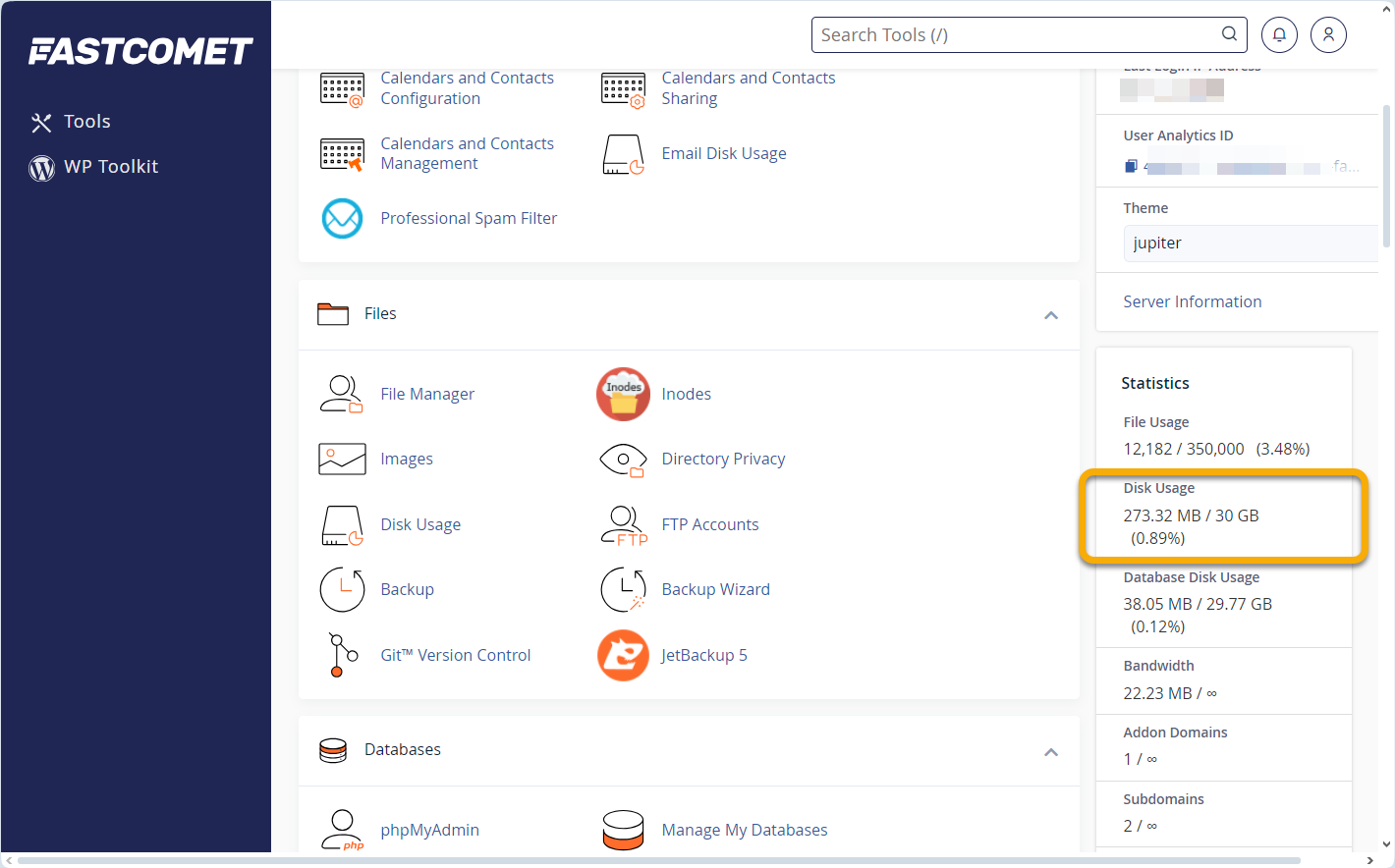Click the Statistics heading text
Image resolution: width=1395 pixels, height=868 pixels.
1155,383
